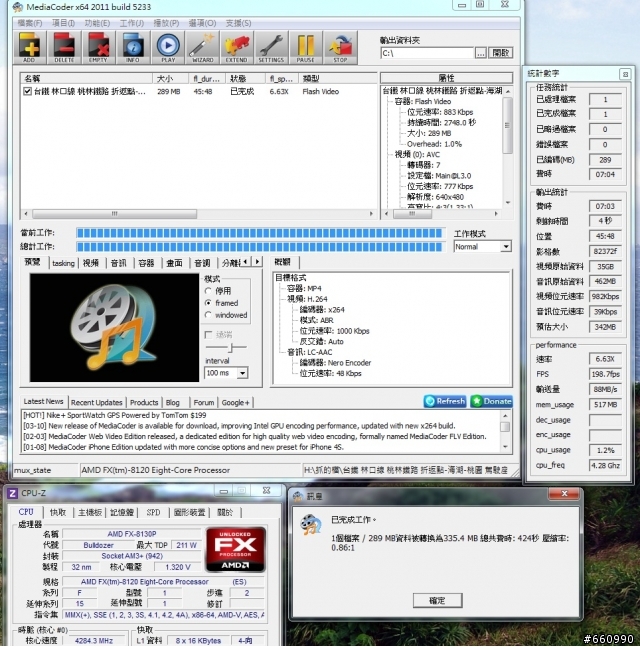Click the MediaCoder title bar app icon
The height and width of the screenshot is (647, 640).
click(x=18, y=7)
